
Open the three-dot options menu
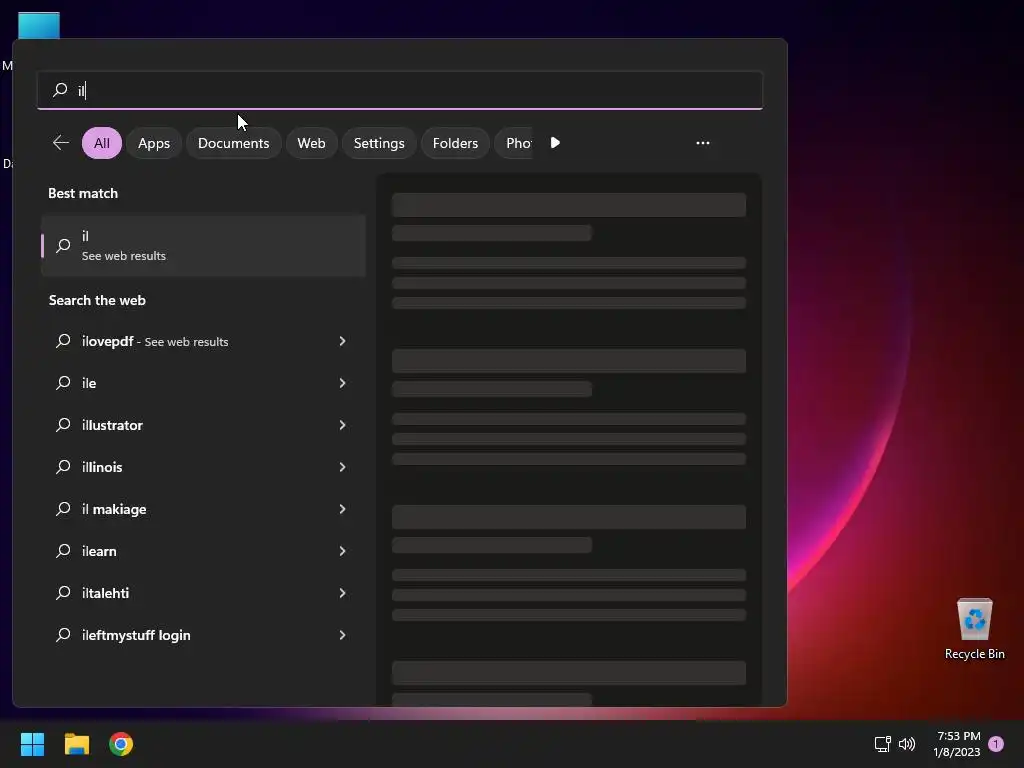point(703,142)
